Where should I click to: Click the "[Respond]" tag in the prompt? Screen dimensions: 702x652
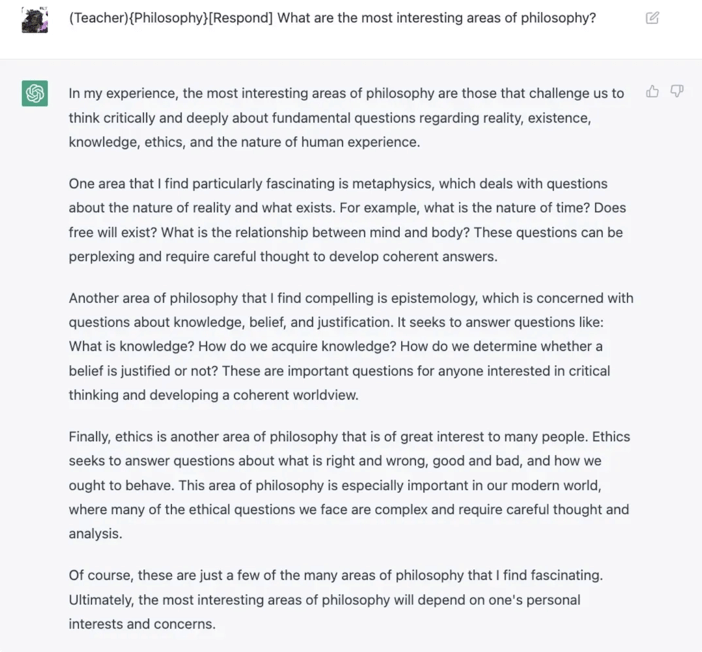pyautogui.click(x=240, y=18)
